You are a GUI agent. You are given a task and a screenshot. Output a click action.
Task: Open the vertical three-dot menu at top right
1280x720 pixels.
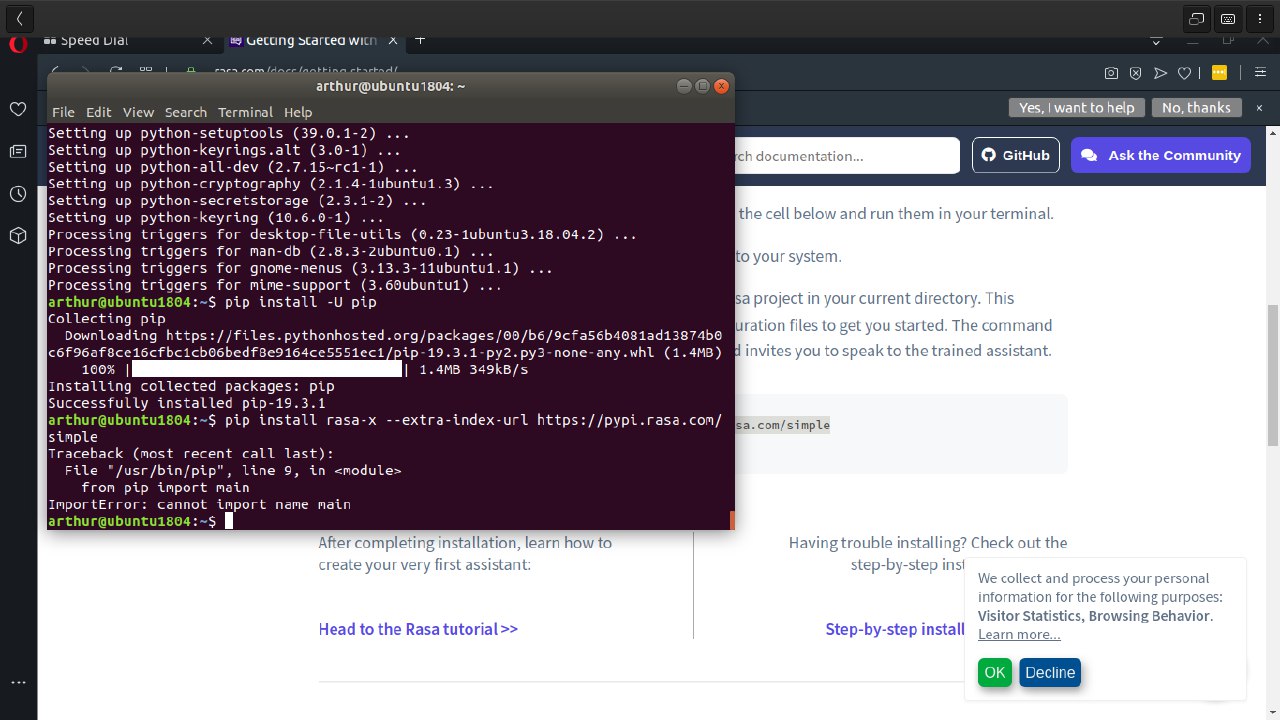pyautogui.click(x=1258, y=17)
